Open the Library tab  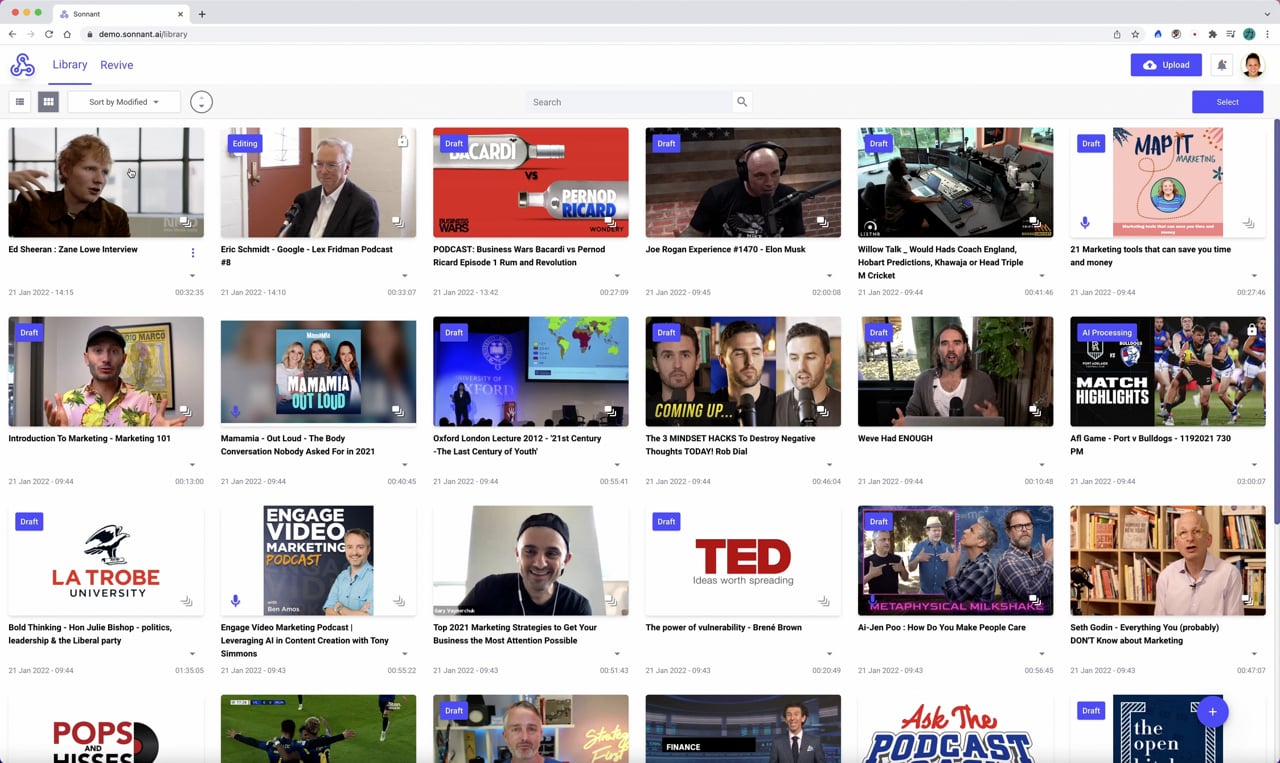70,65
